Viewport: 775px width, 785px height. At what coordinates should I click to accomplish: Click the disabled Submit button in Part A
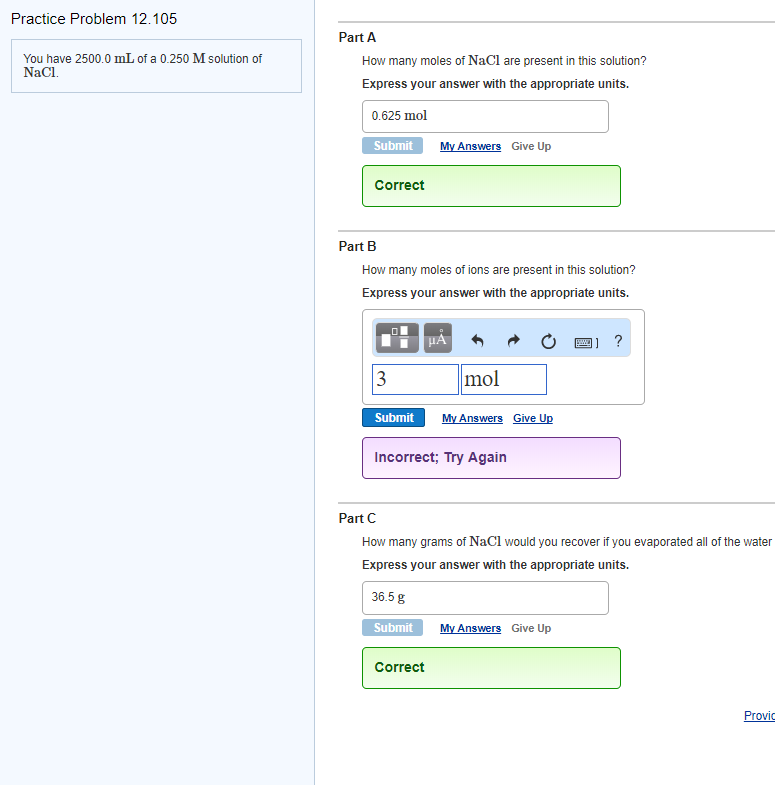pyautogui.click(x=393, y=146)
